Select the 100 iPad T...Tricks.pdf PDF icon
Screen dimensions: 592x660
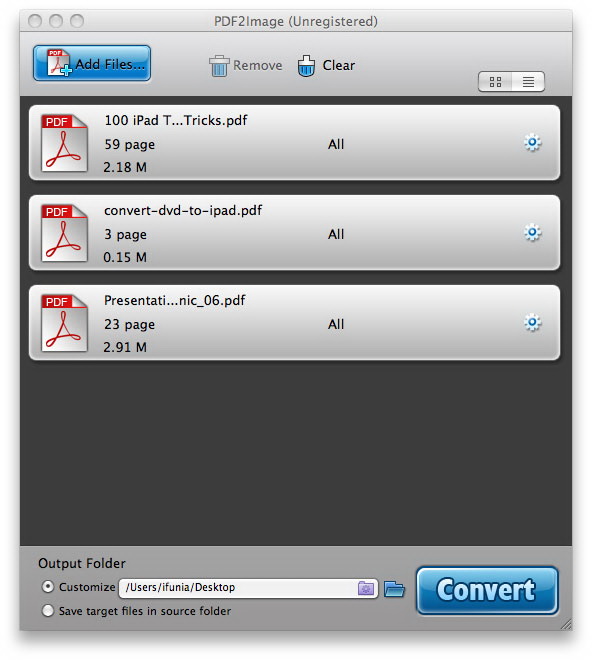64,143
